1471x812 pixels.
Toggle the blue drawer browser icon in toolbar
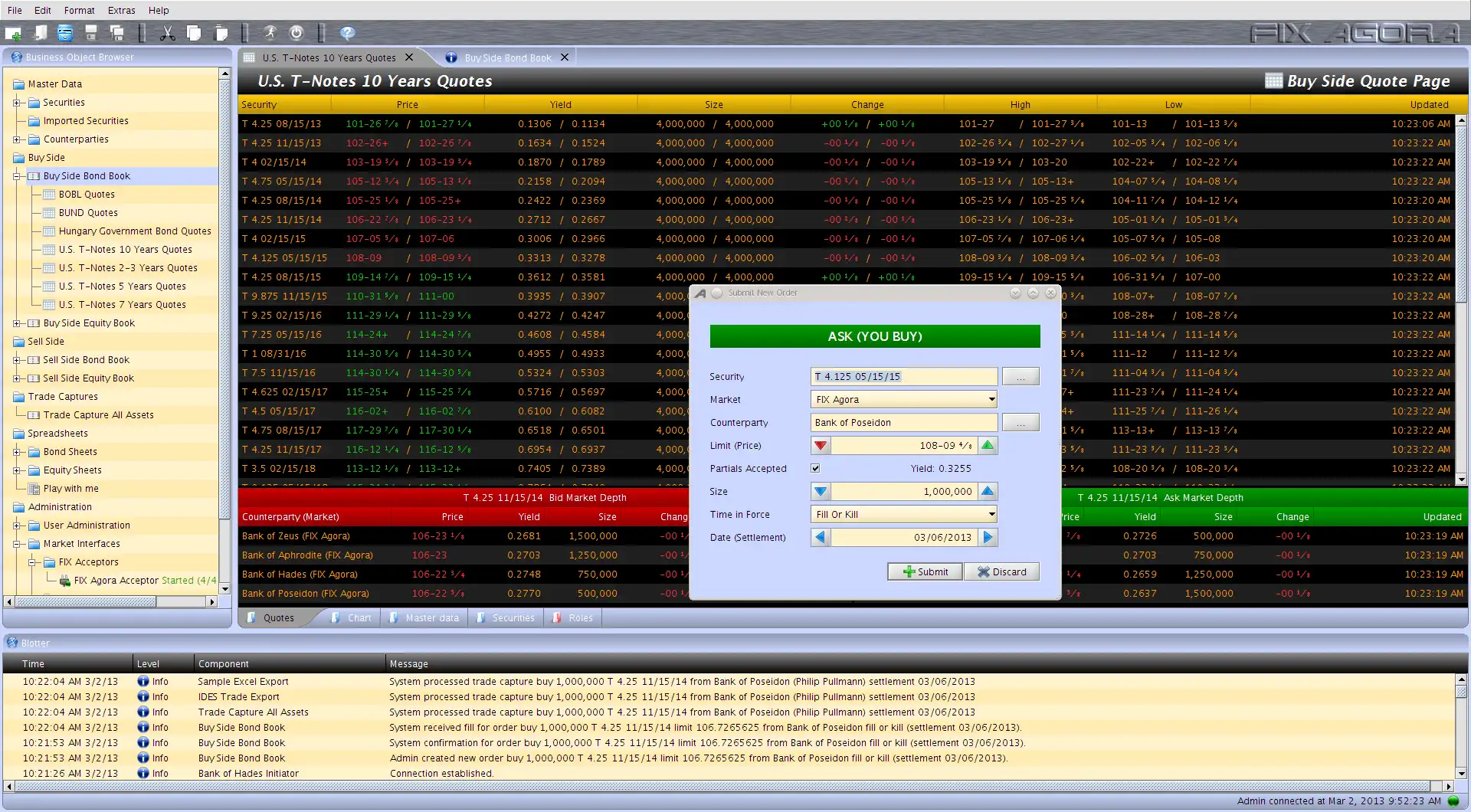pos(65,33)
